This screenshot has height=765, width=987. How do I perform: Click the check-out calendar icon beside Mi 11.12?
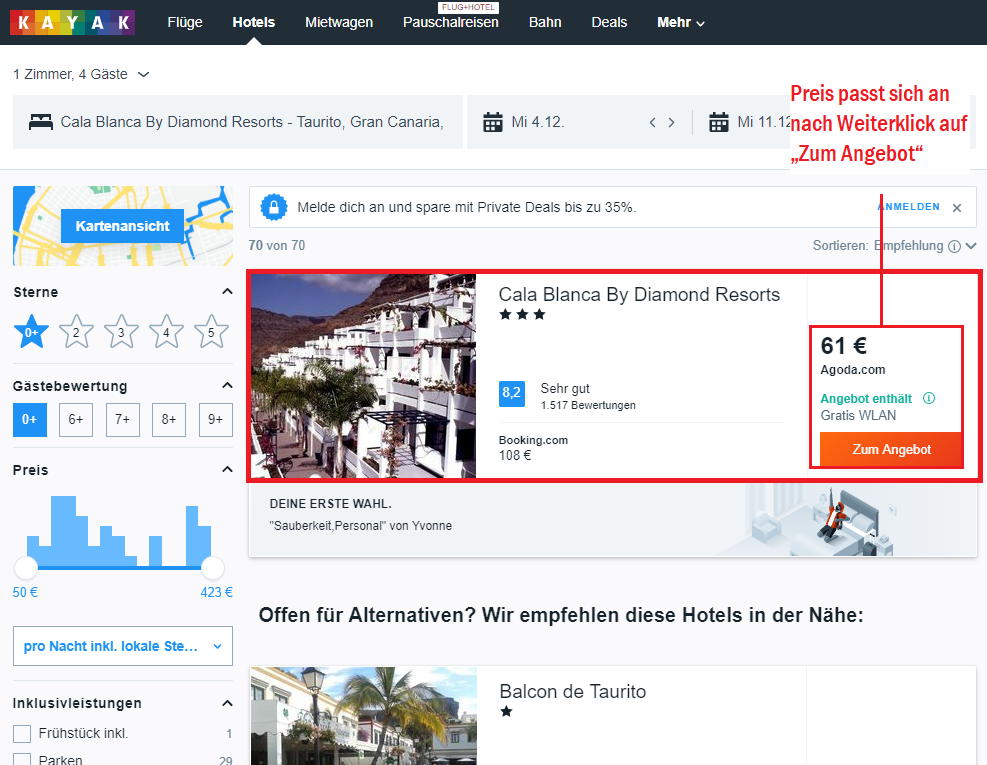tap(719, 122)
